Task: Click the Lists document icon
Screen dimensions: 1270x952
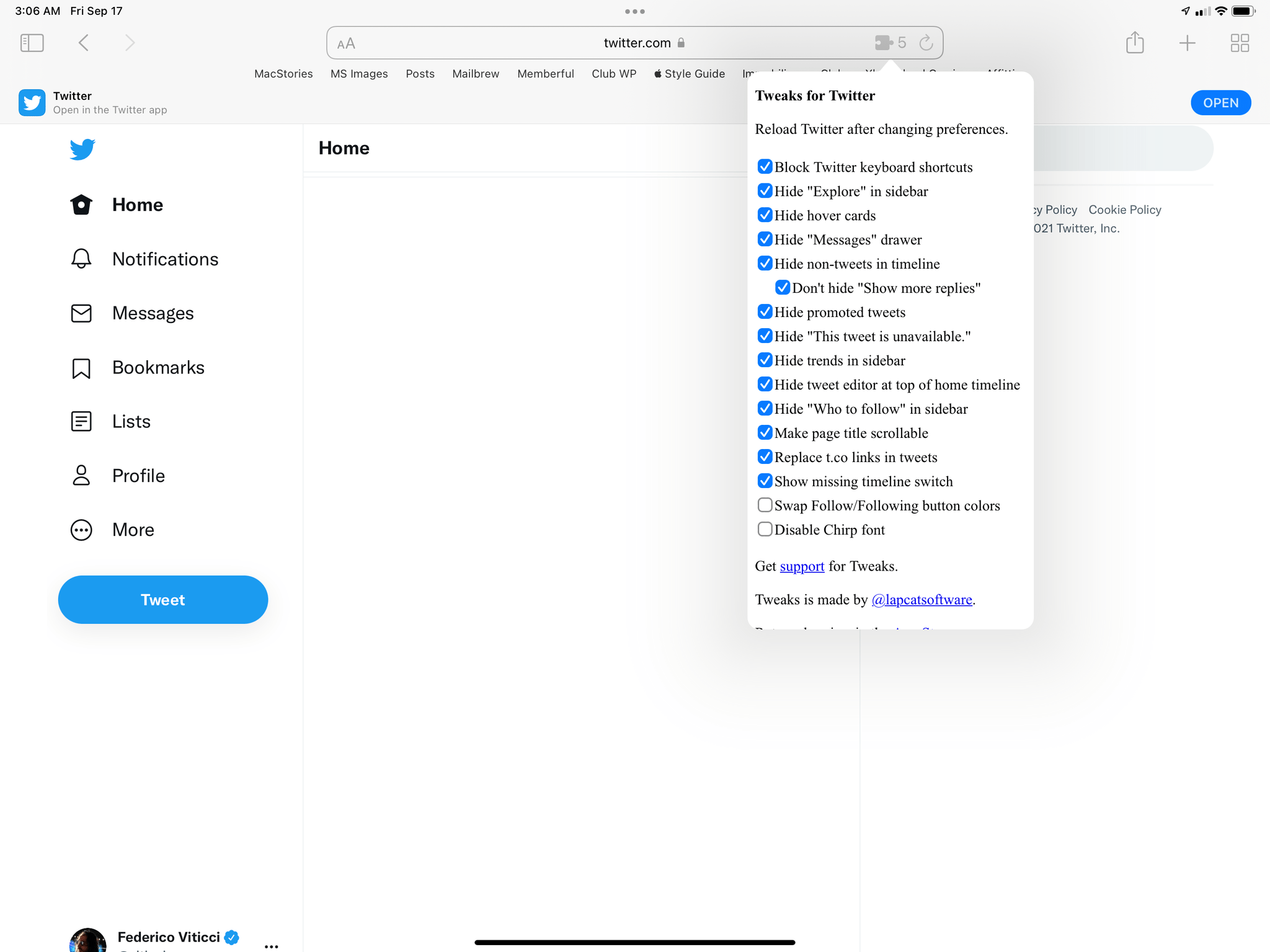Action: click(x=81, y=422)
